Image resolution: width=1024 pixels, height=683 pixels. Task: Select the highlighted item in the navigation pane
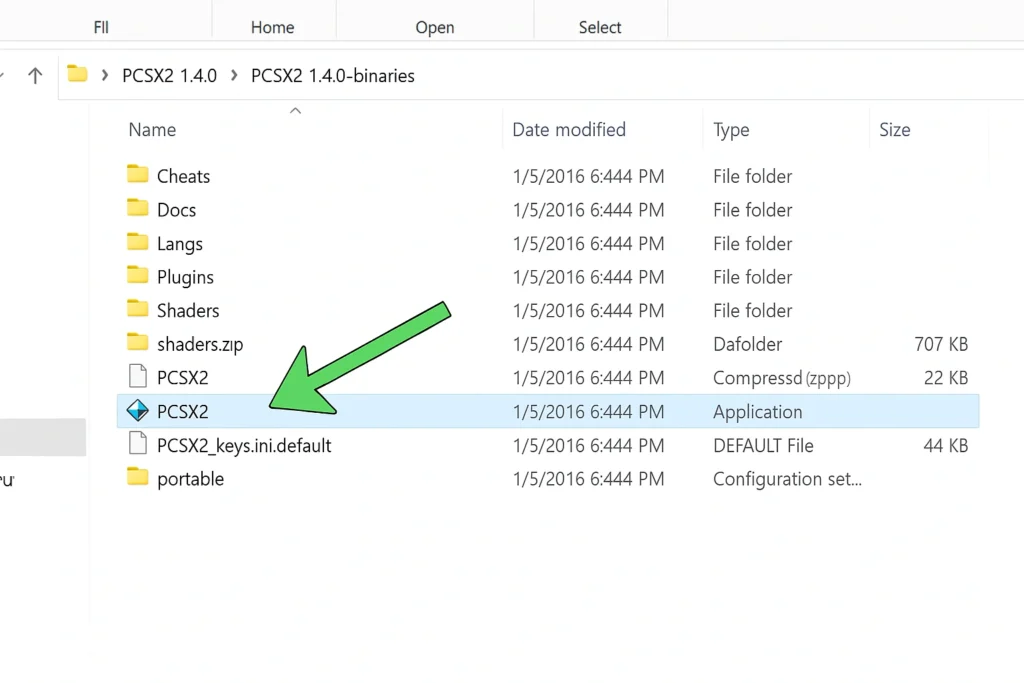click(42, 437)
